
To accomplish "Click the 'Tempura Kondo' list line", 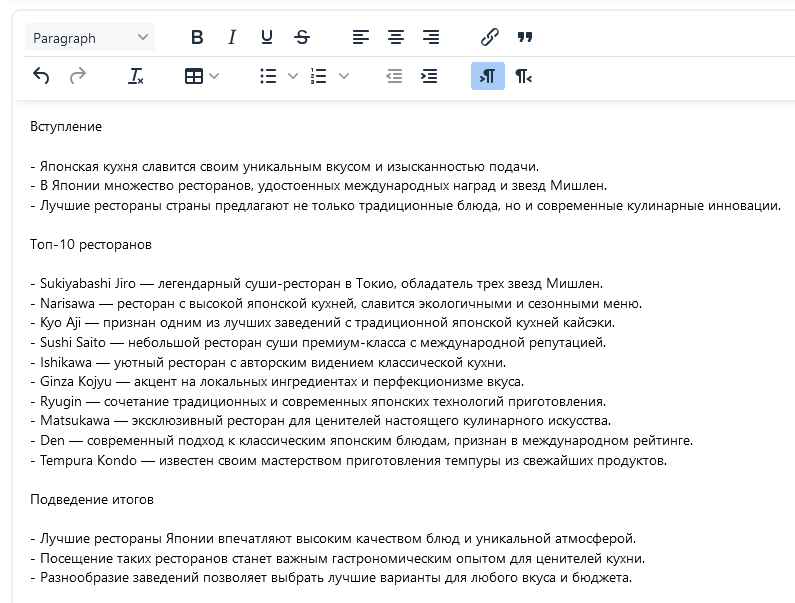I will [349, 460].
